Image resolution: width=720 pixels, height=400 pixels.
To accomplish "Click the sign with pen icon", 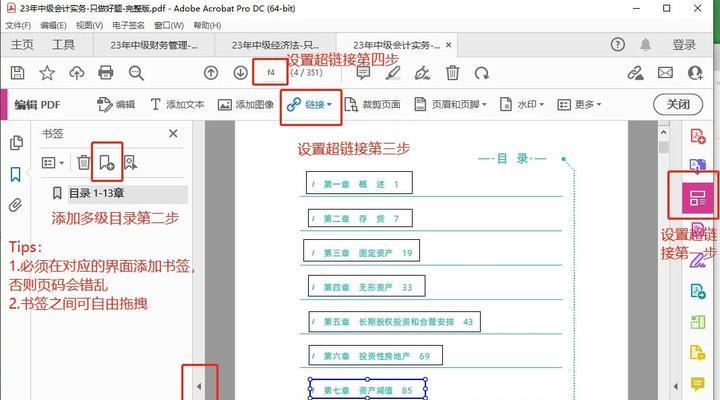I will [422, 73].
